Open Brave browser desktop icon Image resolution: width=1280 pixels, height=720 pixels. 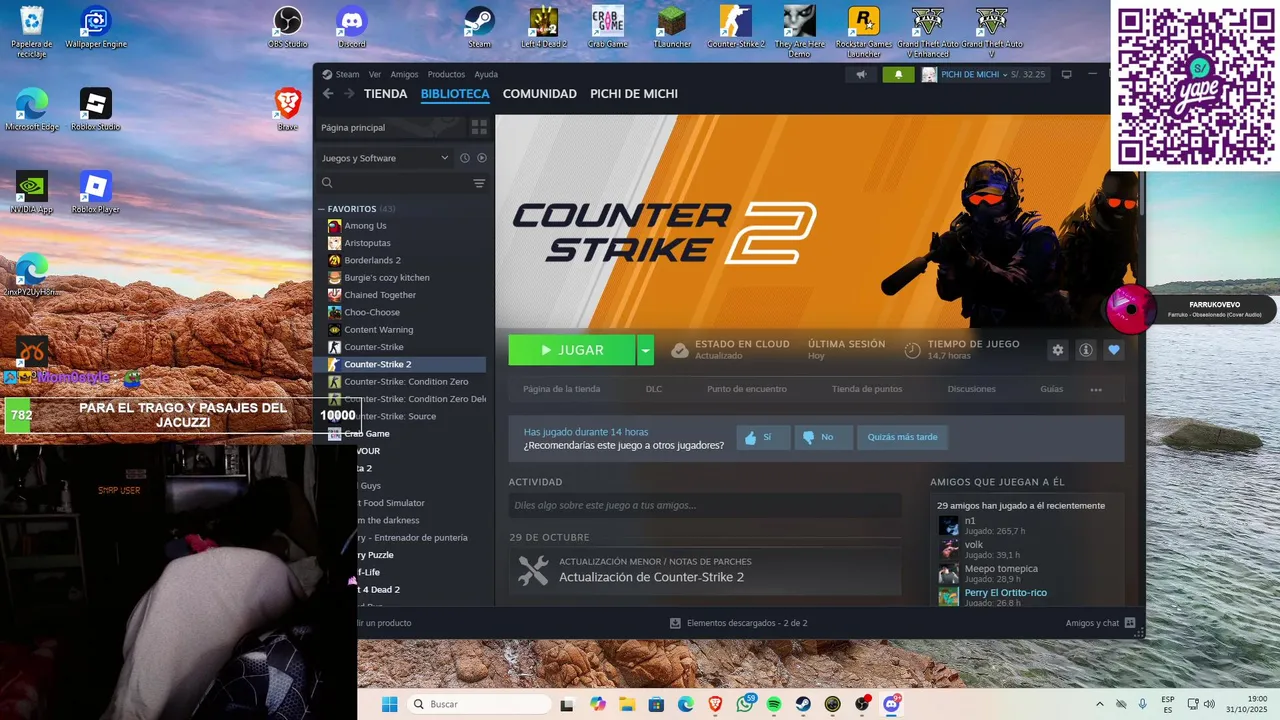(x=288, y=110)
